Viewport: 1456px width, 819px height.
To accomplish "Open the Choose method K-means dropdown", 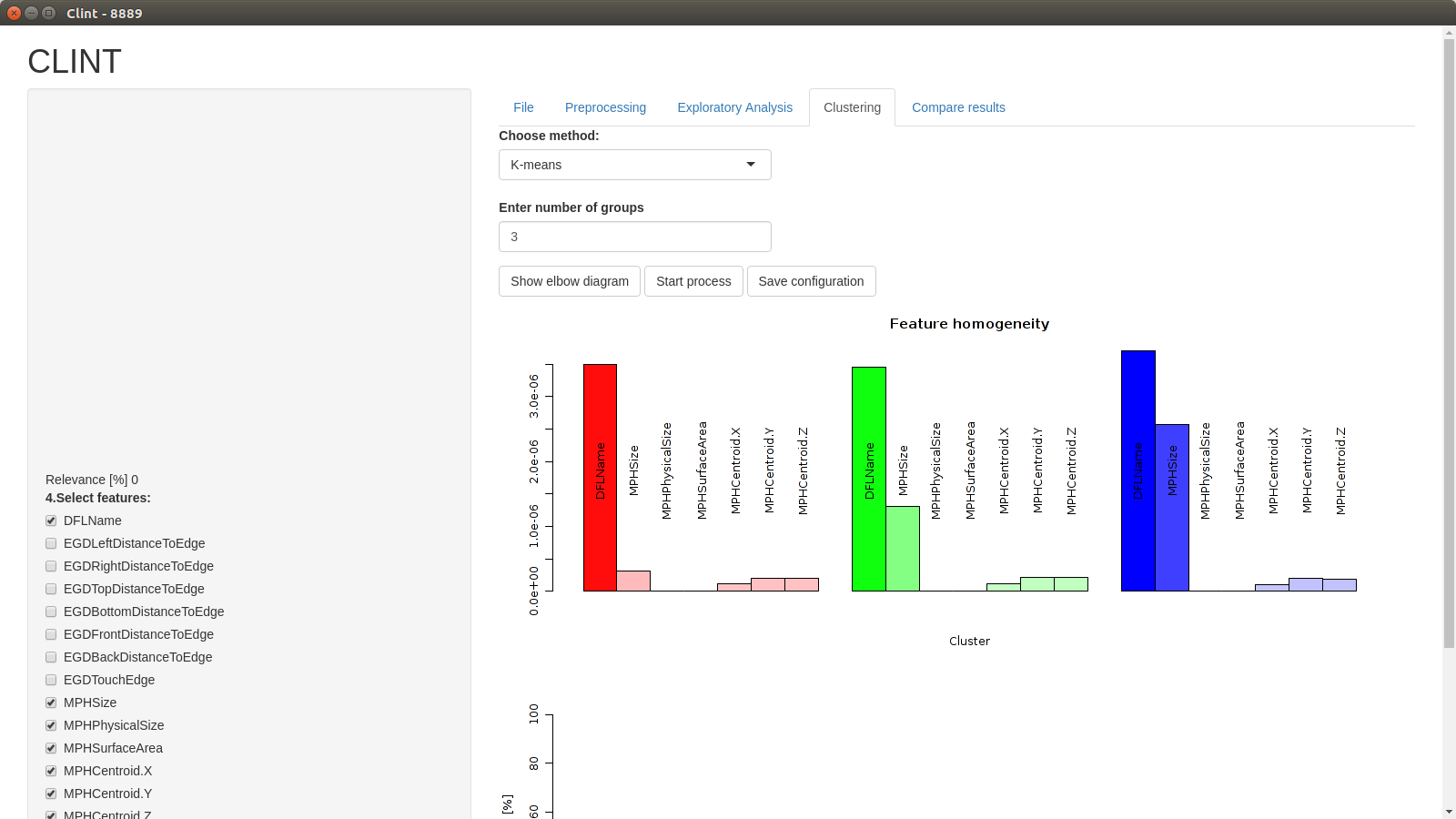I will [x=634, y=165].
